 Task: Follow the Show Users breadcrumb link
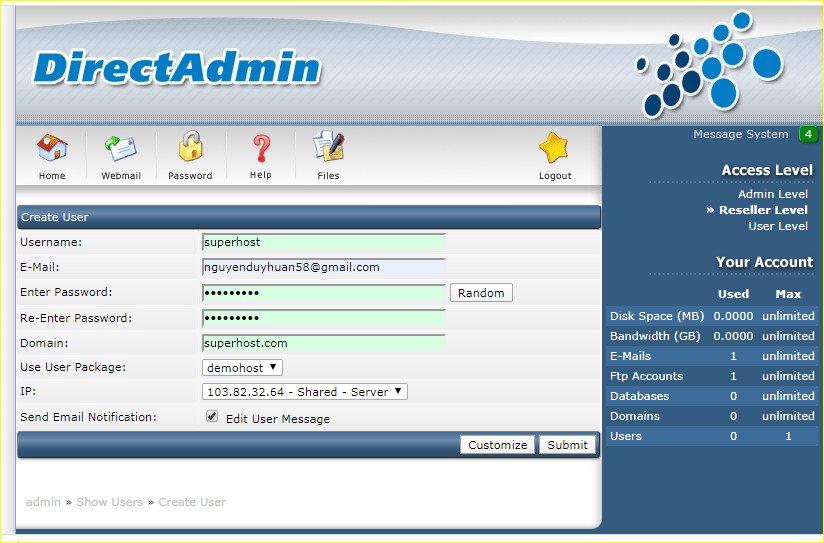point(110,502)
